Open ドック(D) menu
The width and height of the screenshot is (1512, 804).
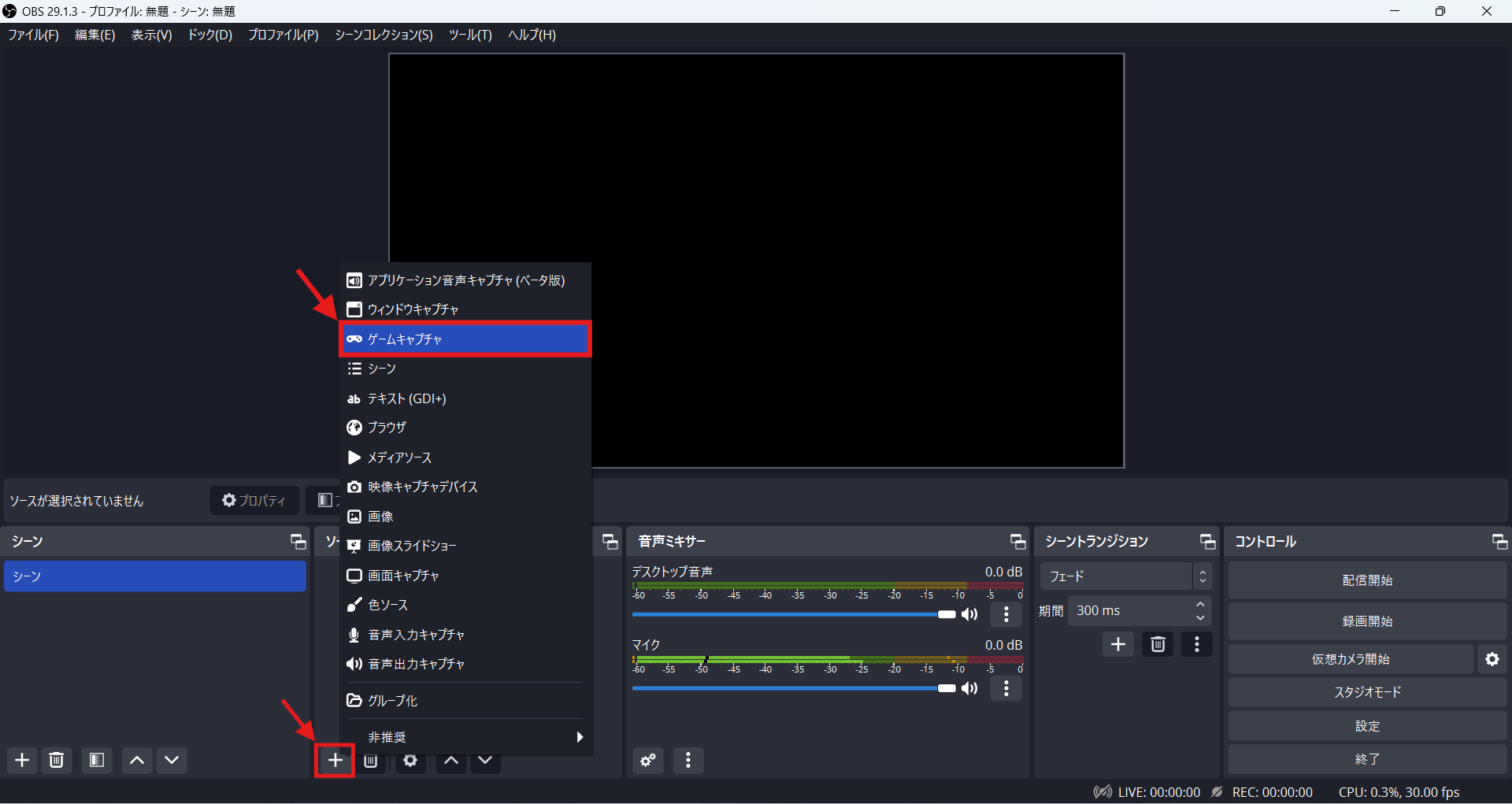pyautogui.click(x=209, y=35)
